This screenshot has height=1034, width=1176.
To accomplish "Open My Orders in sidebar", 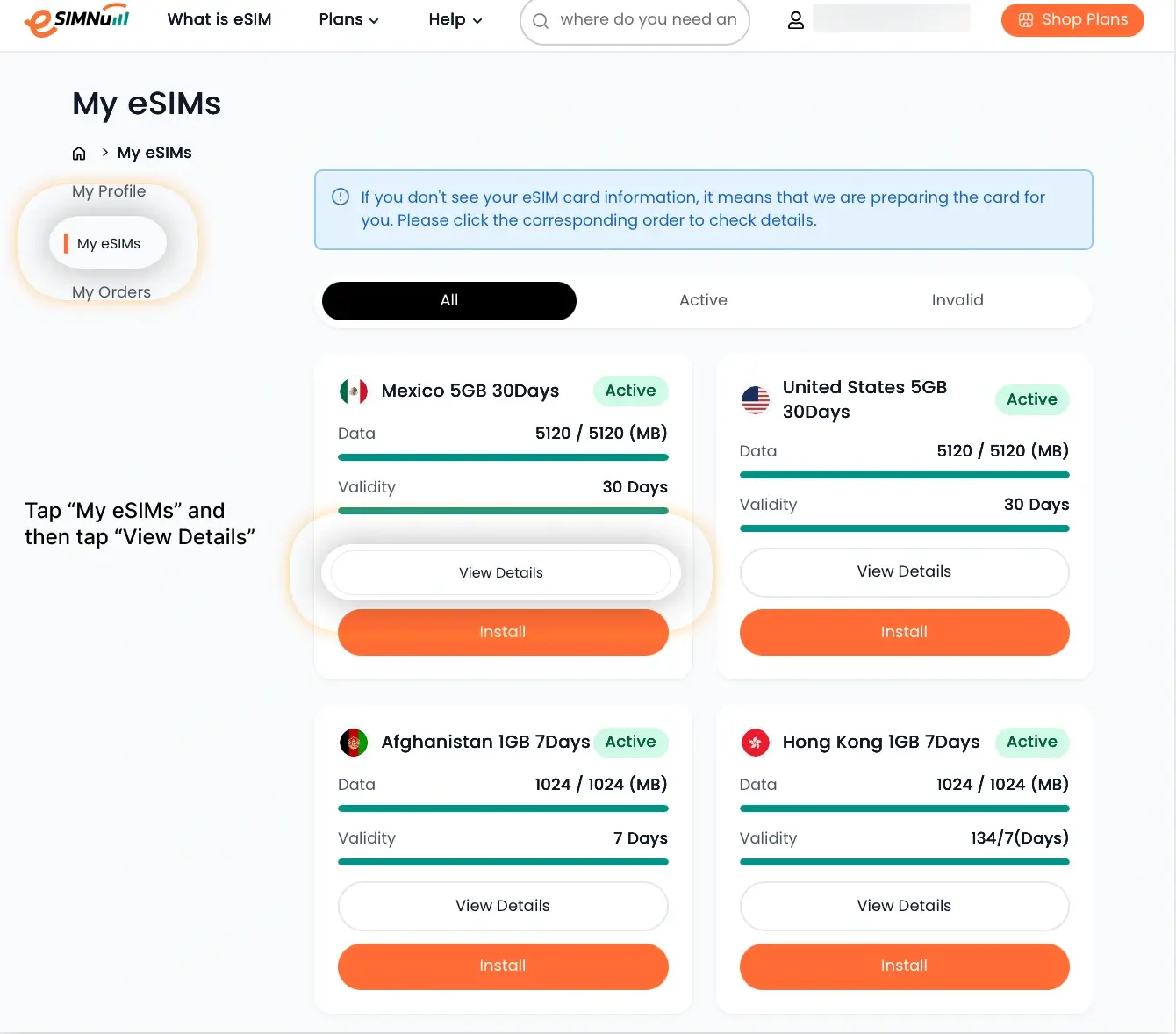I will [x=111, y=292].
